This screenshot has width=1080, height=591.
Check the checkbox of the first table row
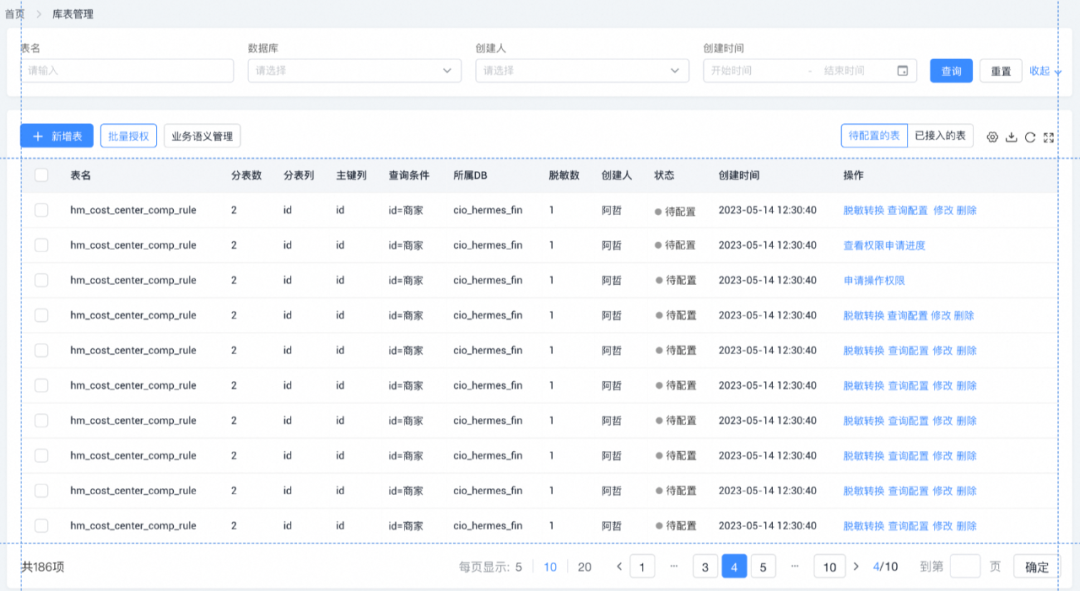pos(41,210)
